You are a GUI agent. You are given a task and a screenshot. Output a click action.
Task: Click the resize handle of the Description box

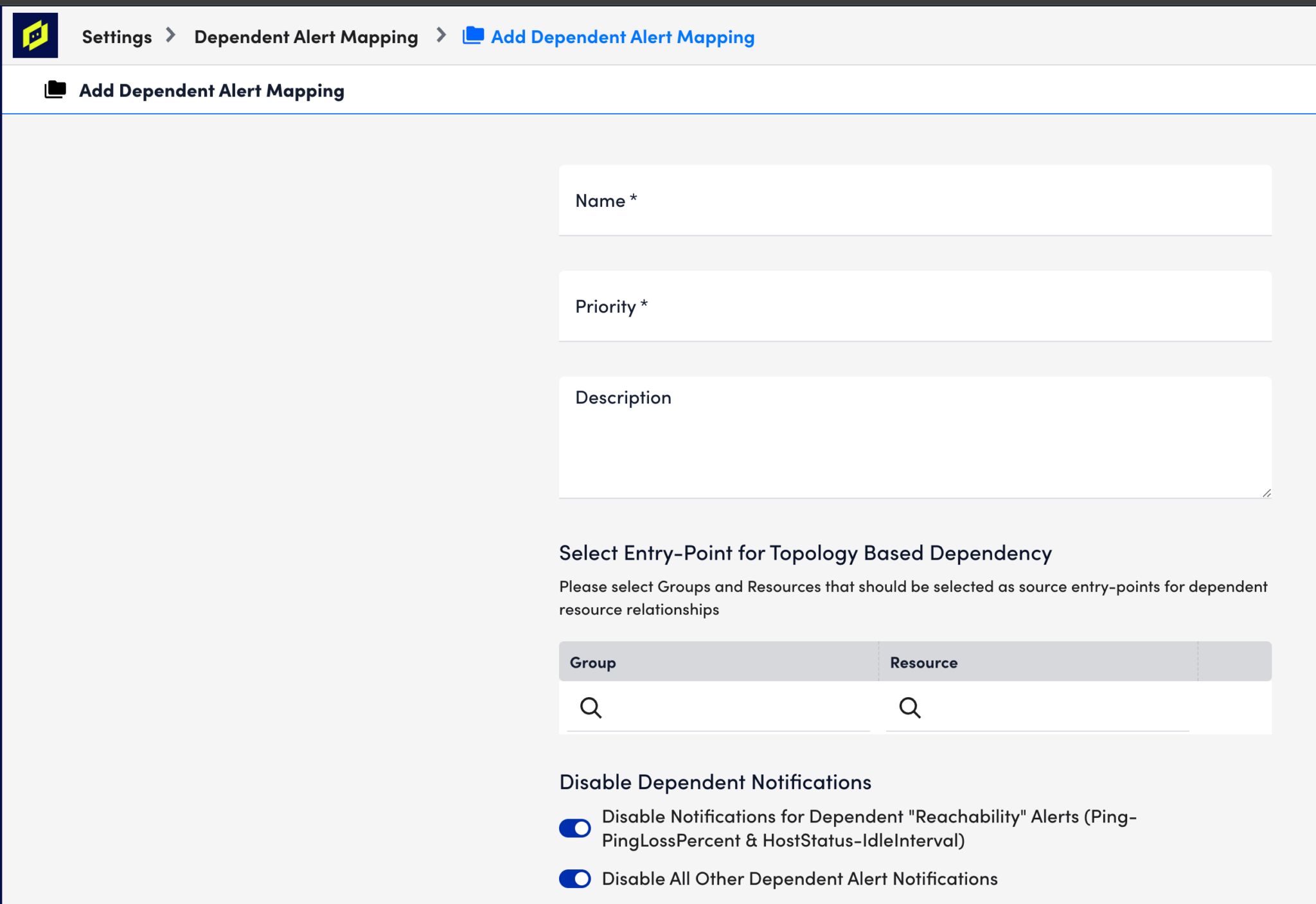click(1267, 493)
